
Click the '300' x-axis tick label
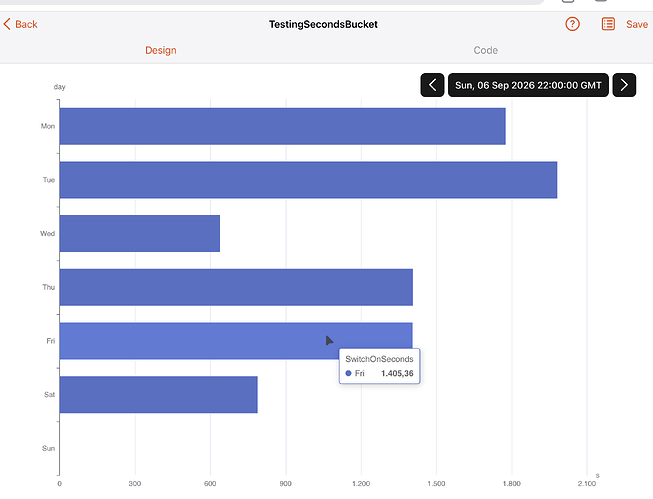(135, 484)
